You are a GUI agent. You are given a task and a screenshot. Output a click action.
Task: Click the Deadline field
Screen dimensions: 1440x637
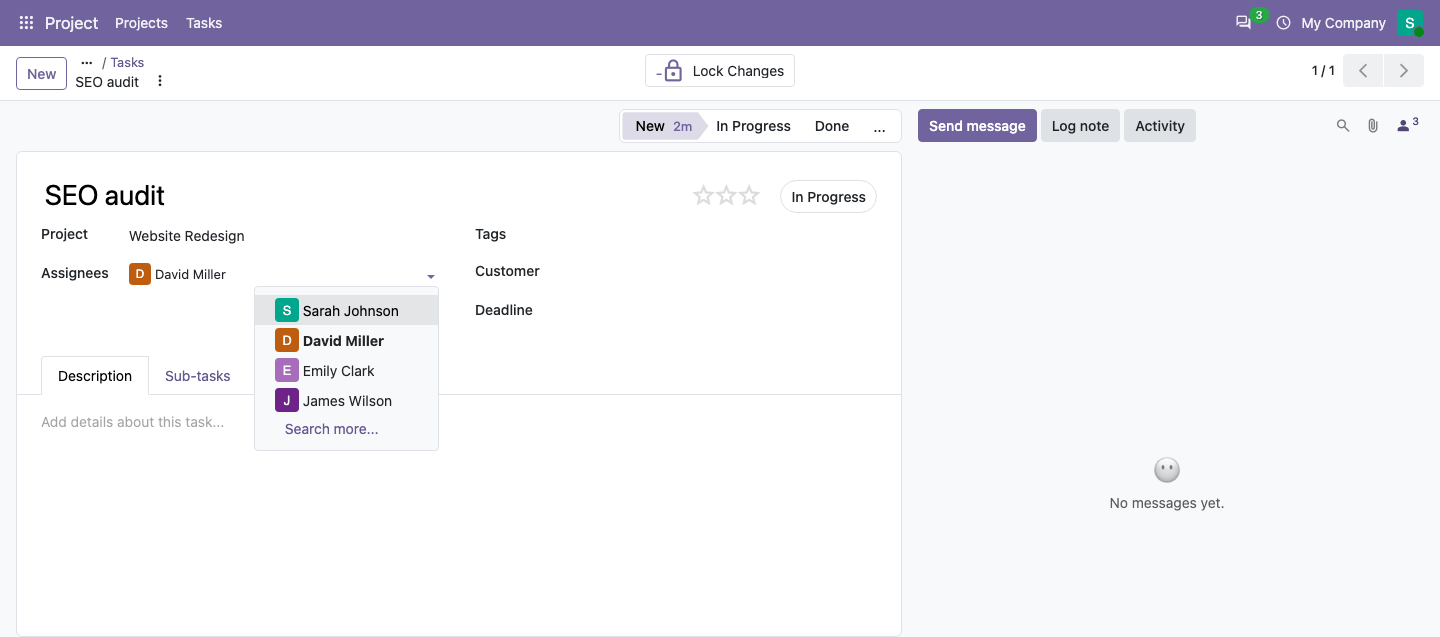[720, 311]
